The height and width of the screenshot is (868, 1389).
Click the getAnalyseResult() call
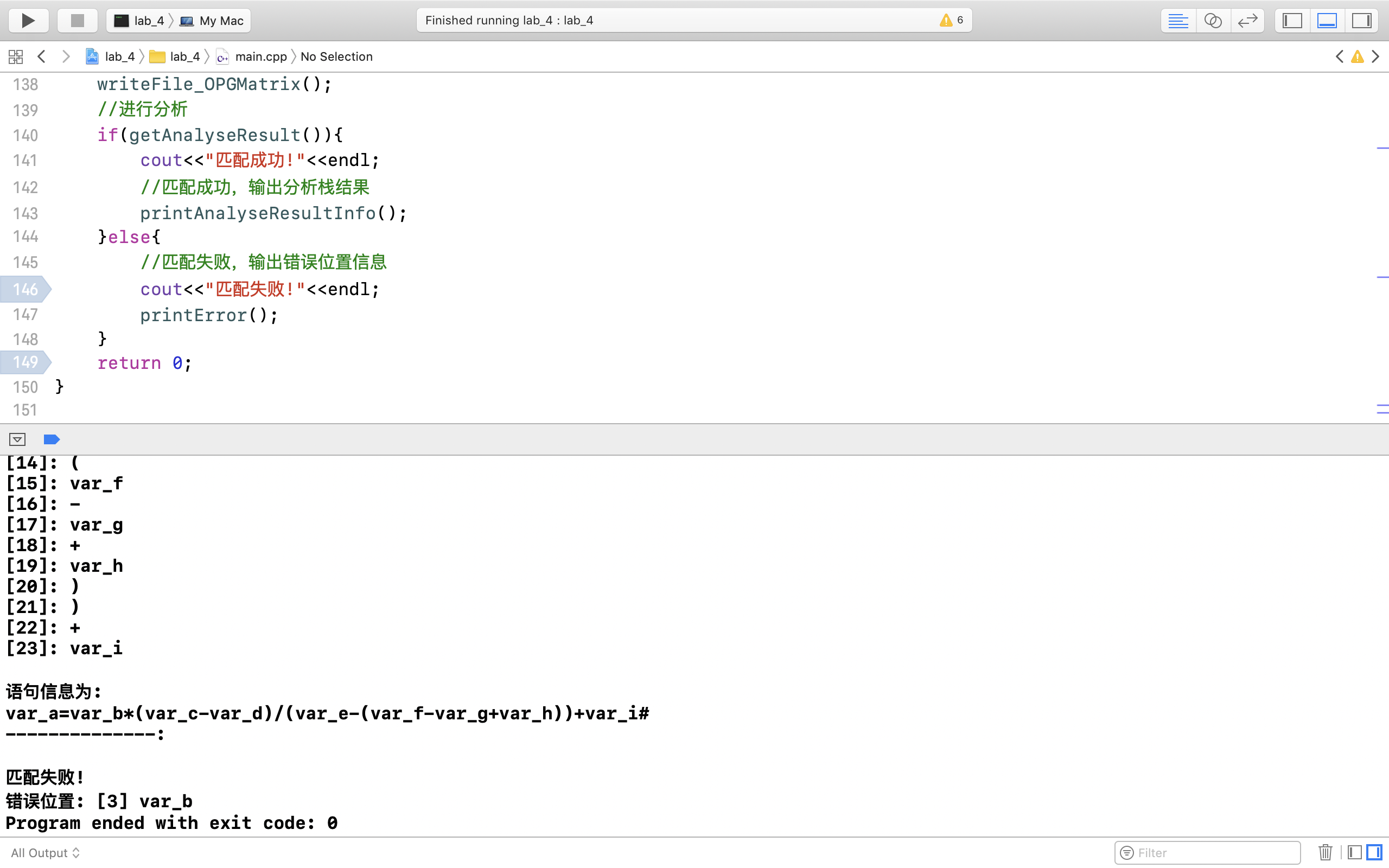230,135
